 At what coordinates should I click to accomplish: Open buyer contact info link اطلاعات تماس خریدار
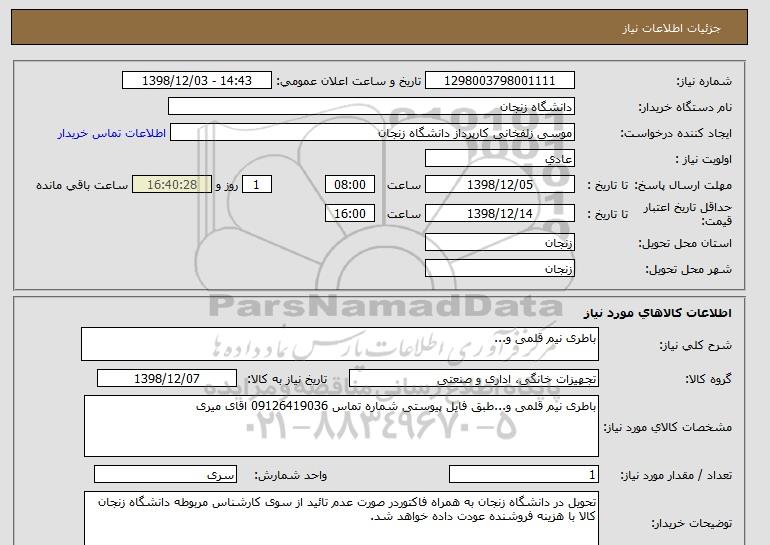[111, 133]
